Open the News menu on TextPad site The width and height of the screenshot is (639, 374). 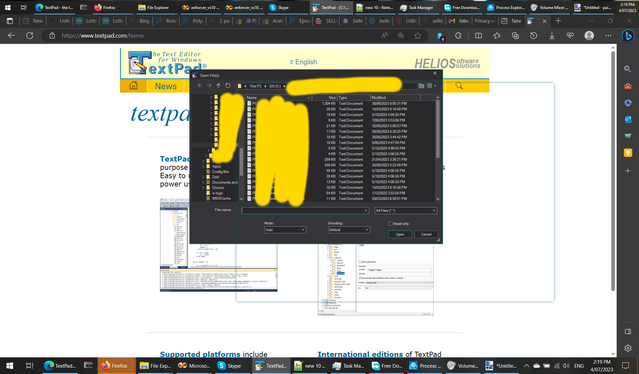click(x=165, y=86)
